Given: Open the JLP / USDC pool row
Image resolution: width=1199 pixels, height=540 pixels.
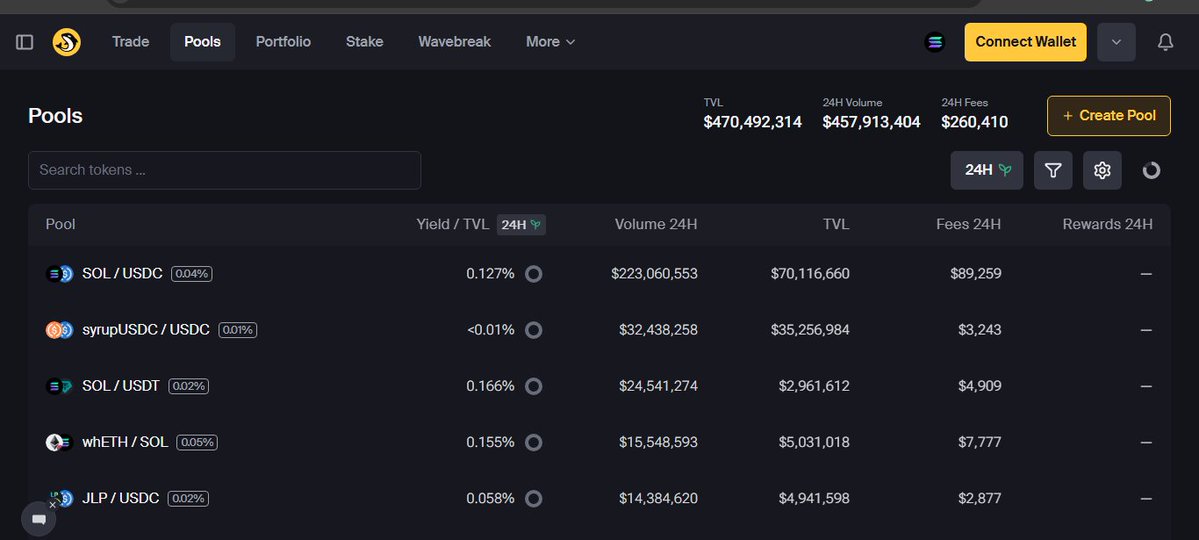Looking at the screenshot, I should [599, 499].
